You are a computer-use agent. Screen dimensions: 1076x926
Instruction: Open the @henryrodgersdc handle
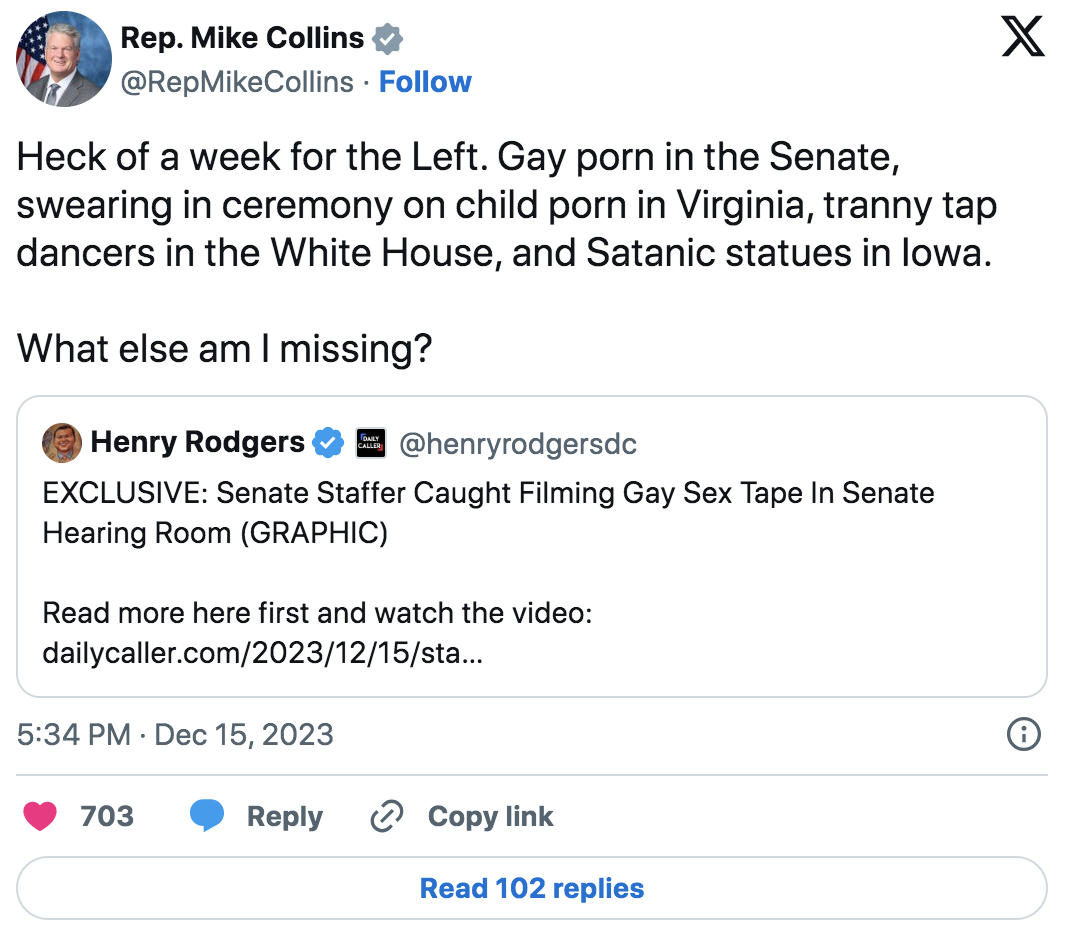(x=517, y=443)
